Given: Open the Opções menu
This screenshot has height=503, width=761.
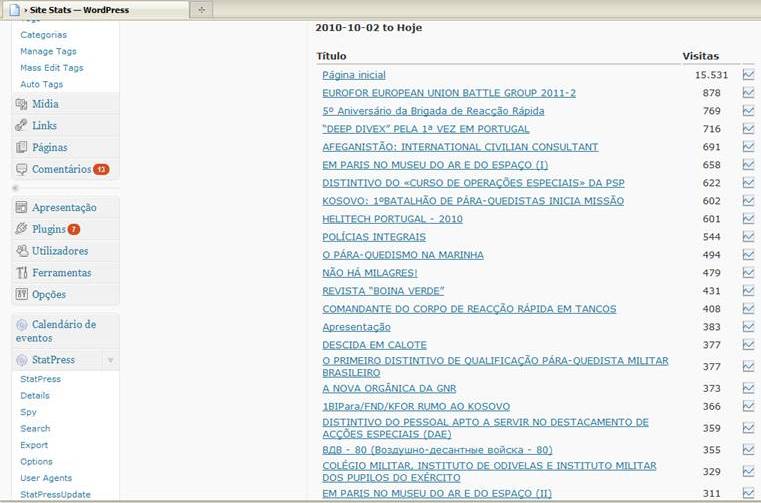Looking at the screenshot, I should (49, 294).
